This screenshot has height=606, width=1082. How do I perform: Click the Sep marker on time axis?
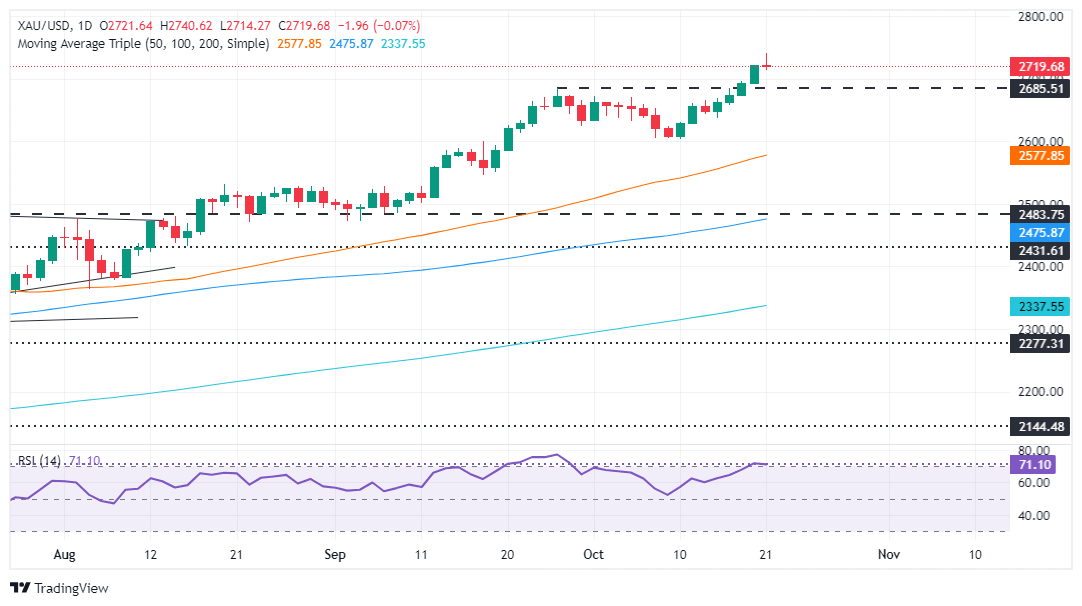(335, 554)
